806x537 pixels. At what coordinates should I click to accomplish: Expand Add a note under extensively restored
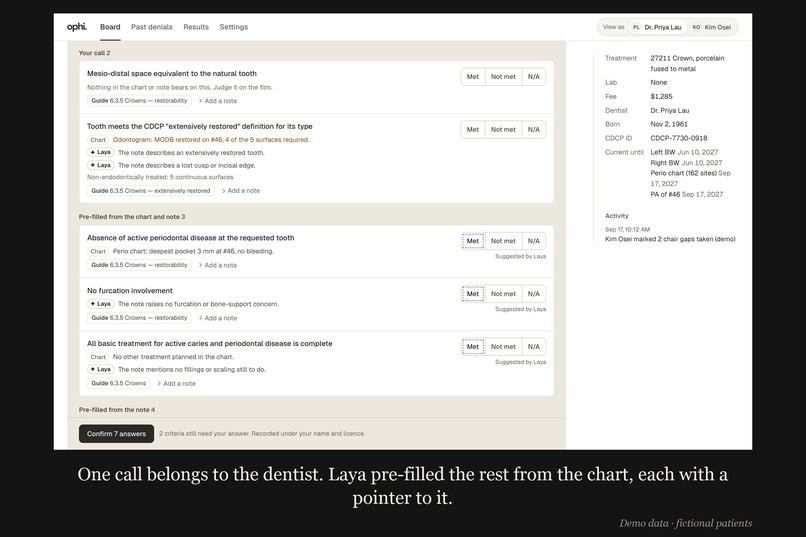click(241, 191)
